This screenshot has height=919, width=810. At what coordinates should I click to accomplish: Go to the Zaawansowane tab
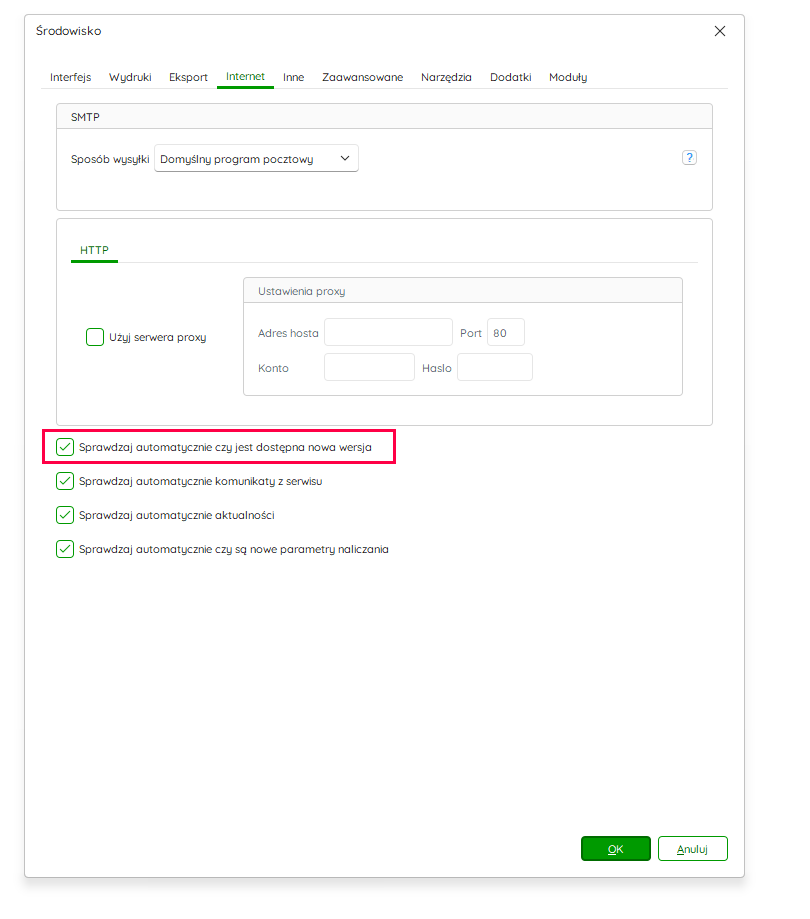tap(362, 77)
